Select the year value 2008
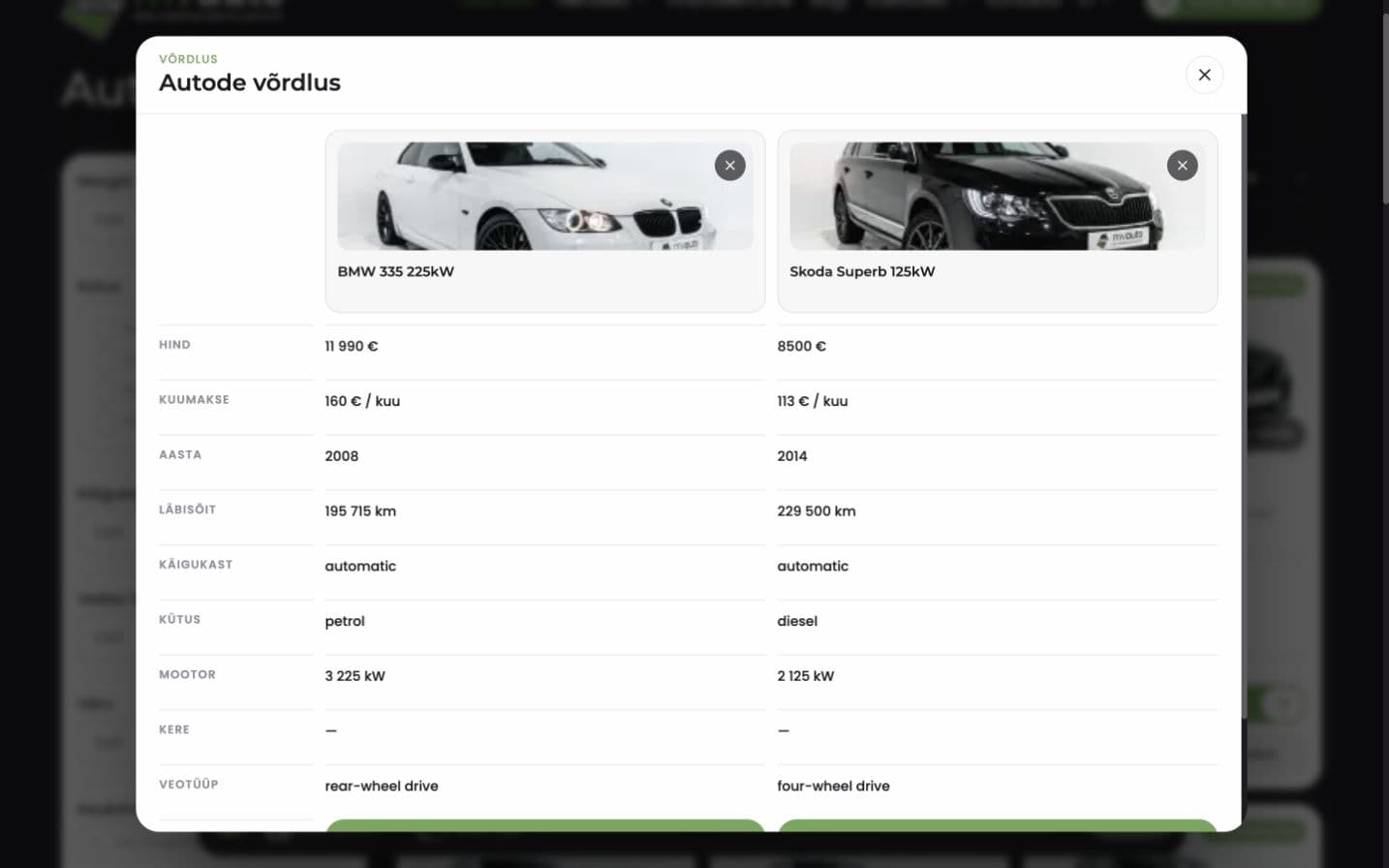This screenshot has width=1389, height=868. coord(342,456)
